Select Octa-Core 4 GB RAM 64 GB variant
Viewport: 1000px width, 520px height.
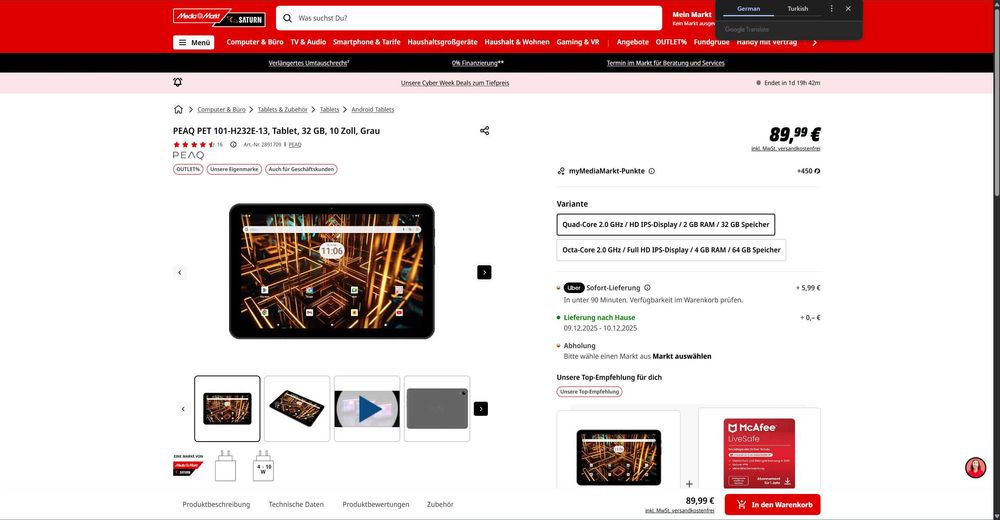click(671, 250)
